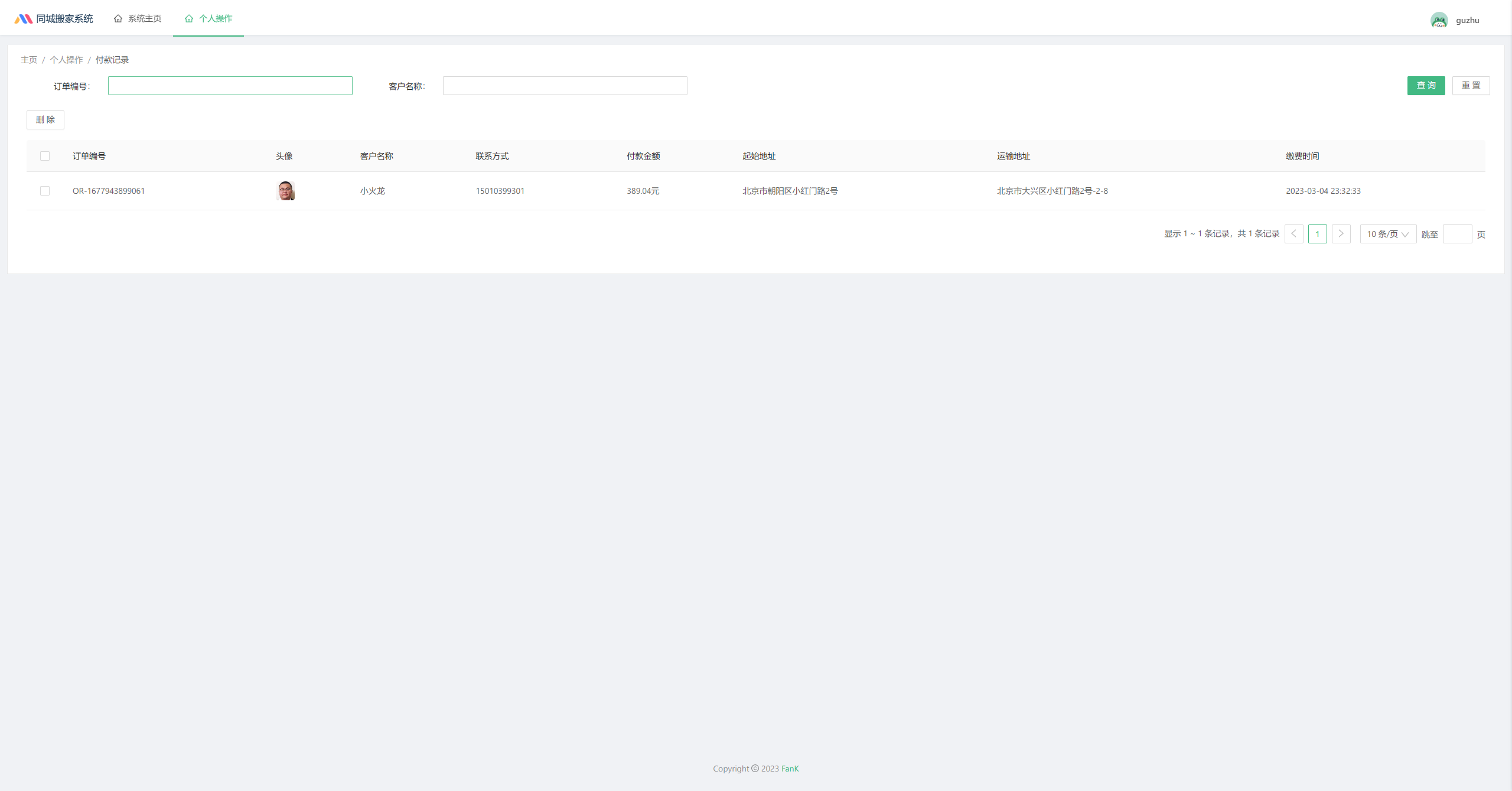The image size is (1512, 791).
Task: Click the 主页 breadcrumb link
Action: click(x=28, y=60)
